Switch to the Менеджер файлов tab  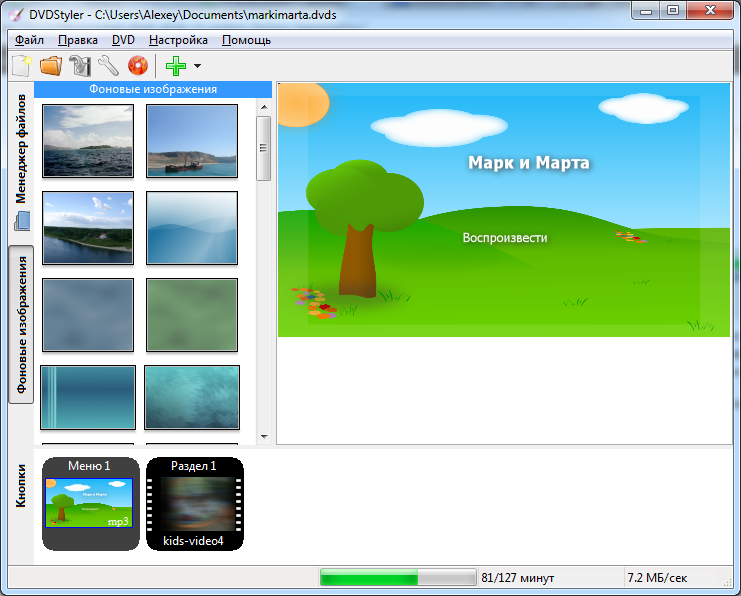(21, 148)
